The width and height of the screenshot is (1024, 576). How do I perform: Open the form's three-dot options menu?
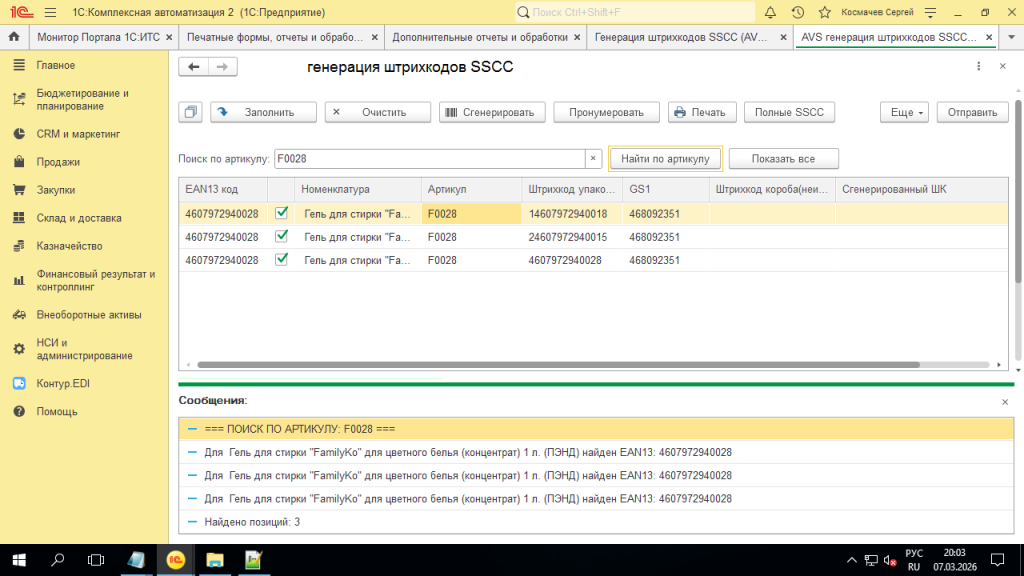click(978, 66)
